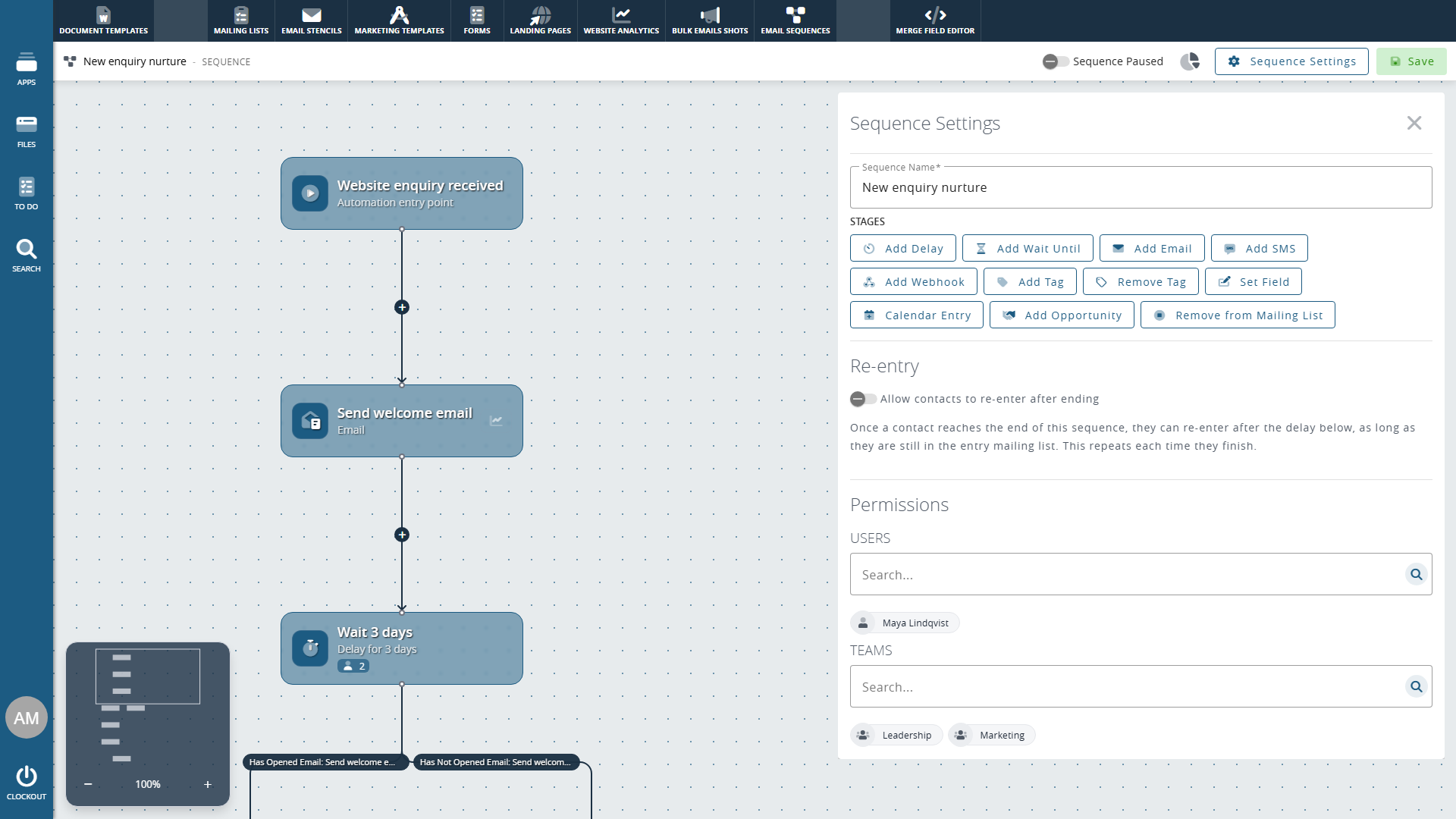Image resolution: width=1456 pixels, height=819 pixels.
Task: Close the Sequence Settings panel
Action: (x=1414, y=123)
